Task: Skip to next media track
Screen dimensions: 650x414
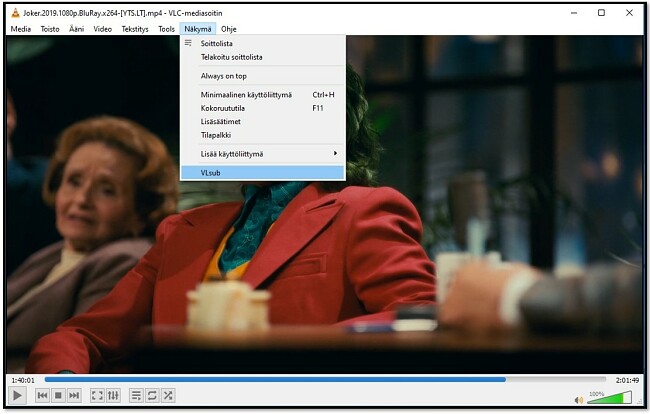Action: pos(74,395)
